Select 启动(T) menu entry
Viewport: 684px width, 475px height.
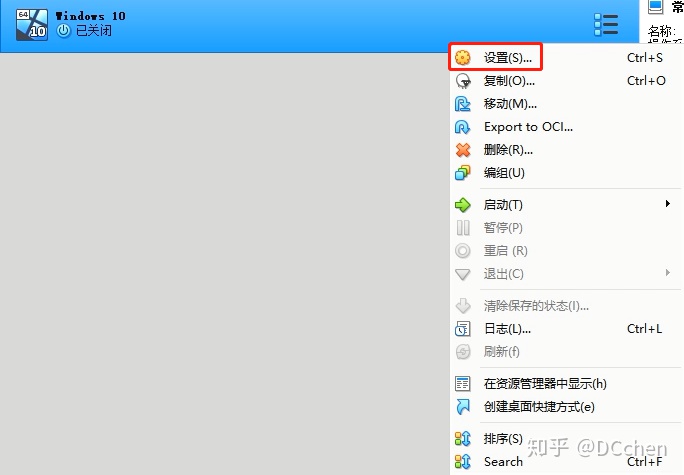pyautogui.click(x=503, y=205)
